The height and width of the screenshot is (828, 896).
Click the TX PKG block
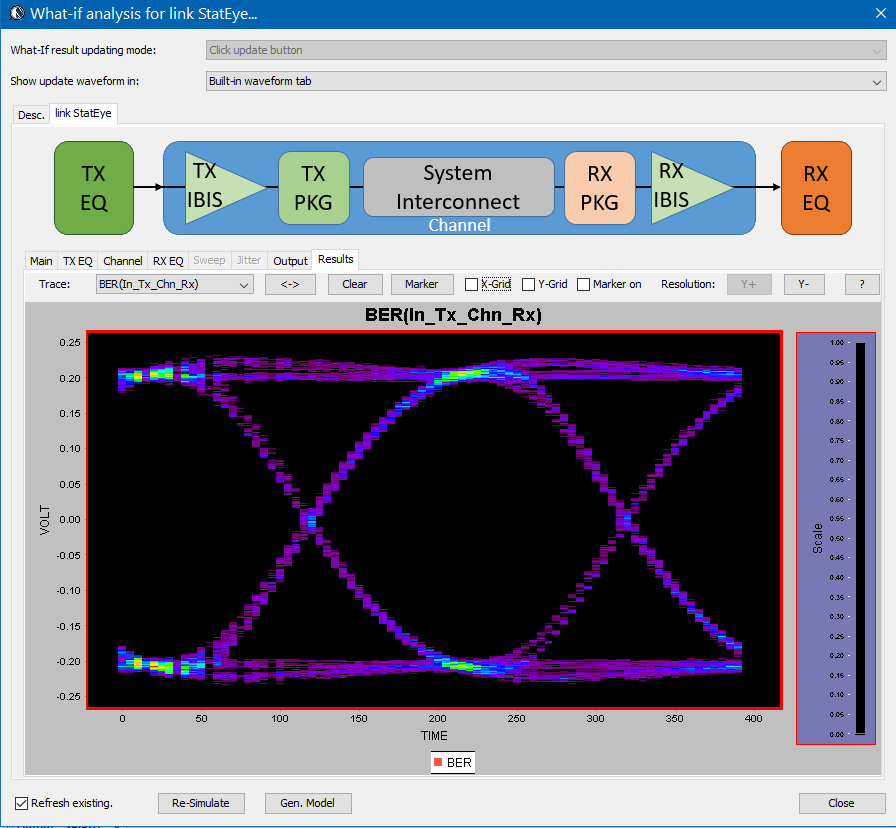click(313, 188)
